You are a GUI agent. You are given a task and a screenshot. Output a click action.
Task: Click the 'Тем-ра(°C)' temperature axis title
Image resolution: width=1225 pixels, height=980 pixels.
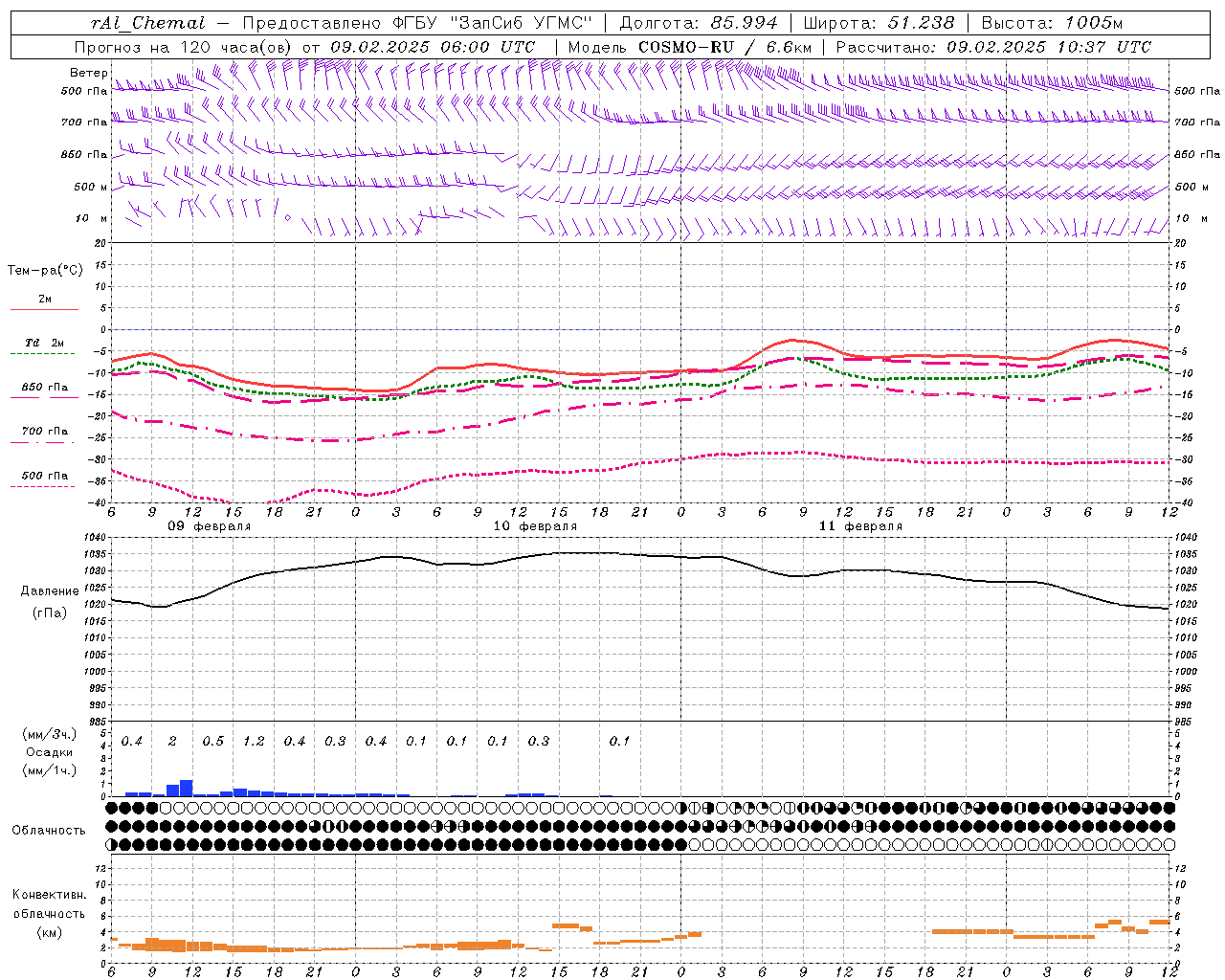(x=45, y=271)
